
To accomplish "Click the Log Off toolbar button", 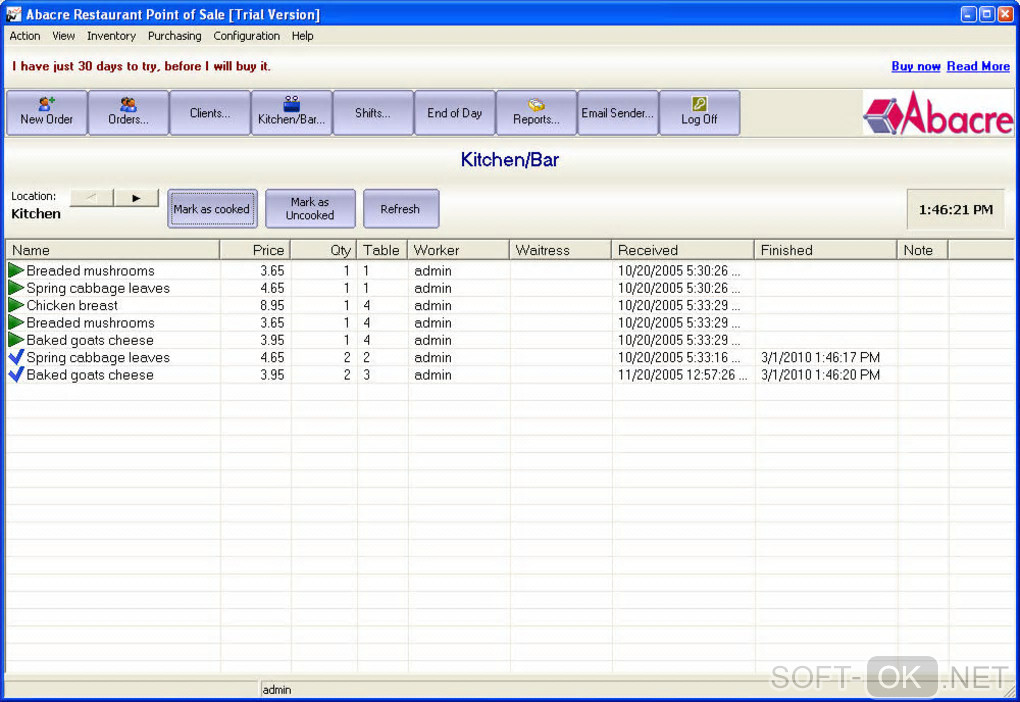I will 699,113.
